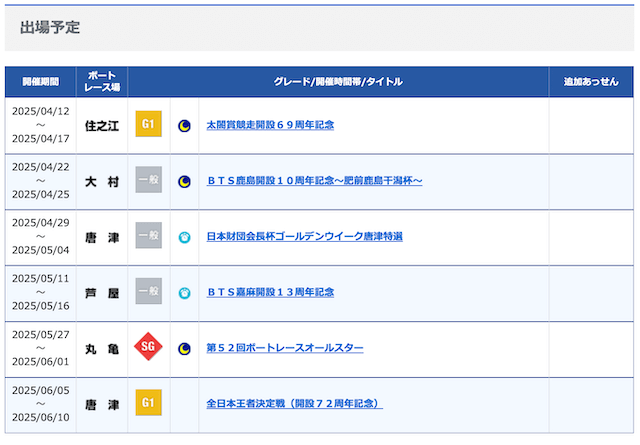Image resolution: width=640 pixels, height=445 pixels.
Task: Click the 追加あっせん column header
Action: click(591, 82)
